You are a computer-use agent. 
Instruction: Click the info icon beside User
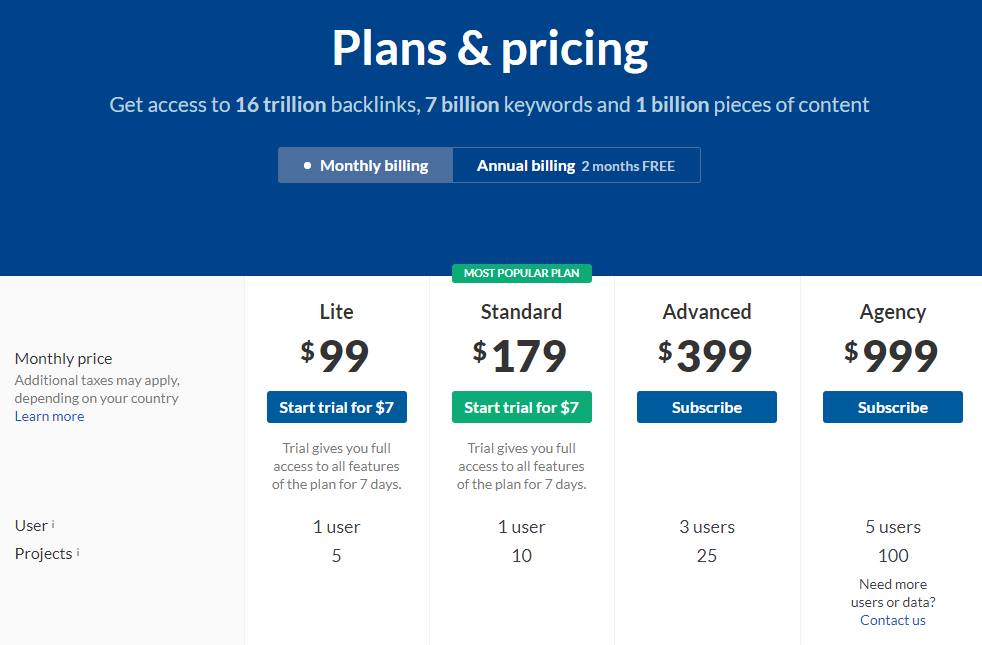pos(53,524)
